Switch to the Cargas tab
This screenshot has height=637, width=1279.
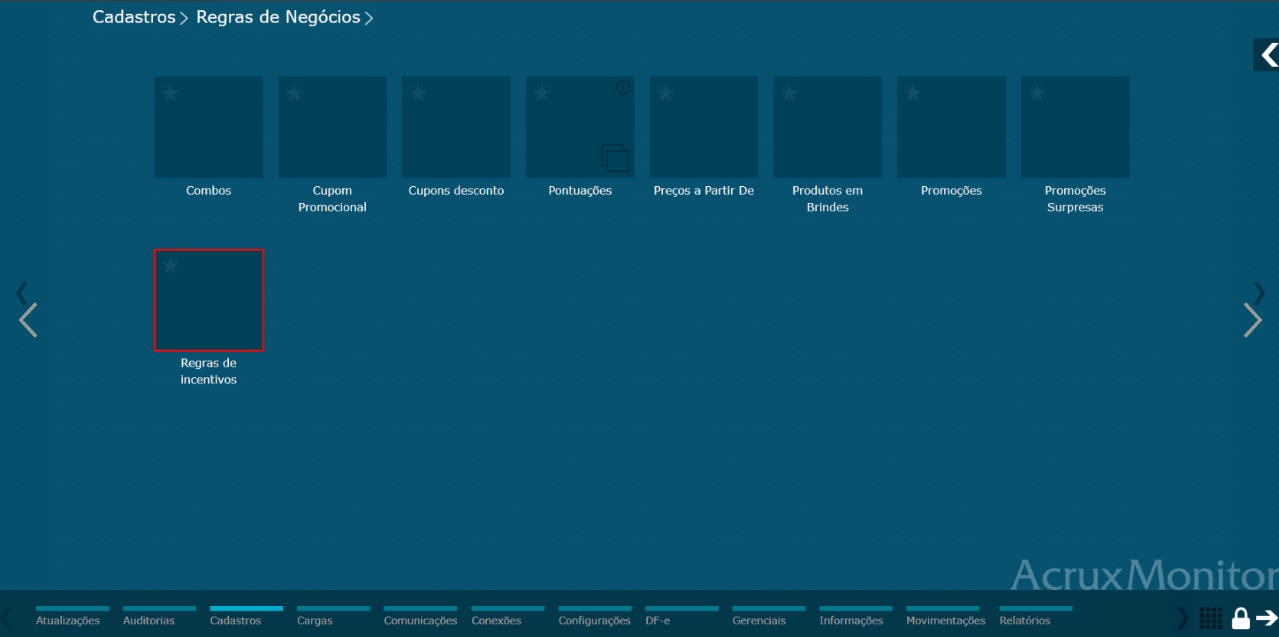[333, 615]
